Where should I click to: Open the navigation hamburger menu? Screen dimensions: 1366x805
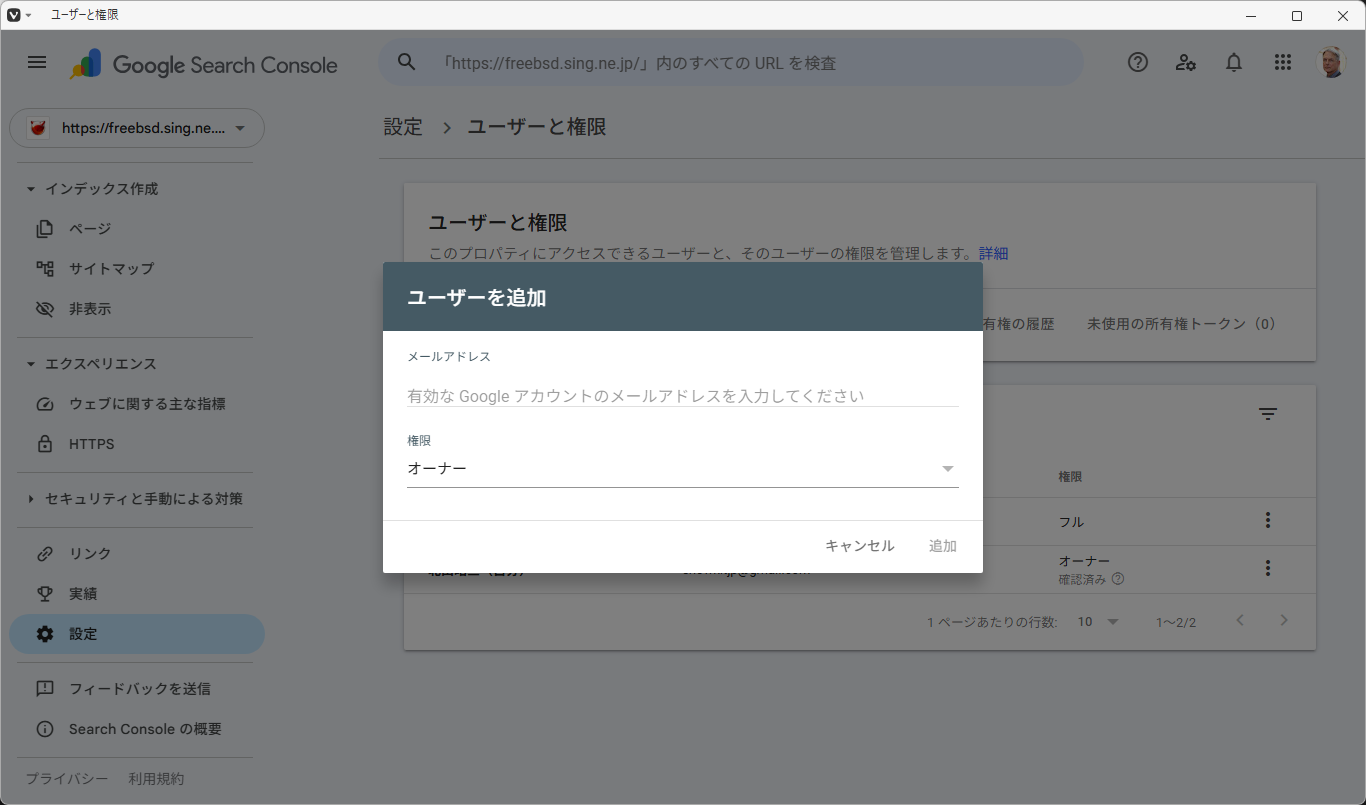(37, 62)
